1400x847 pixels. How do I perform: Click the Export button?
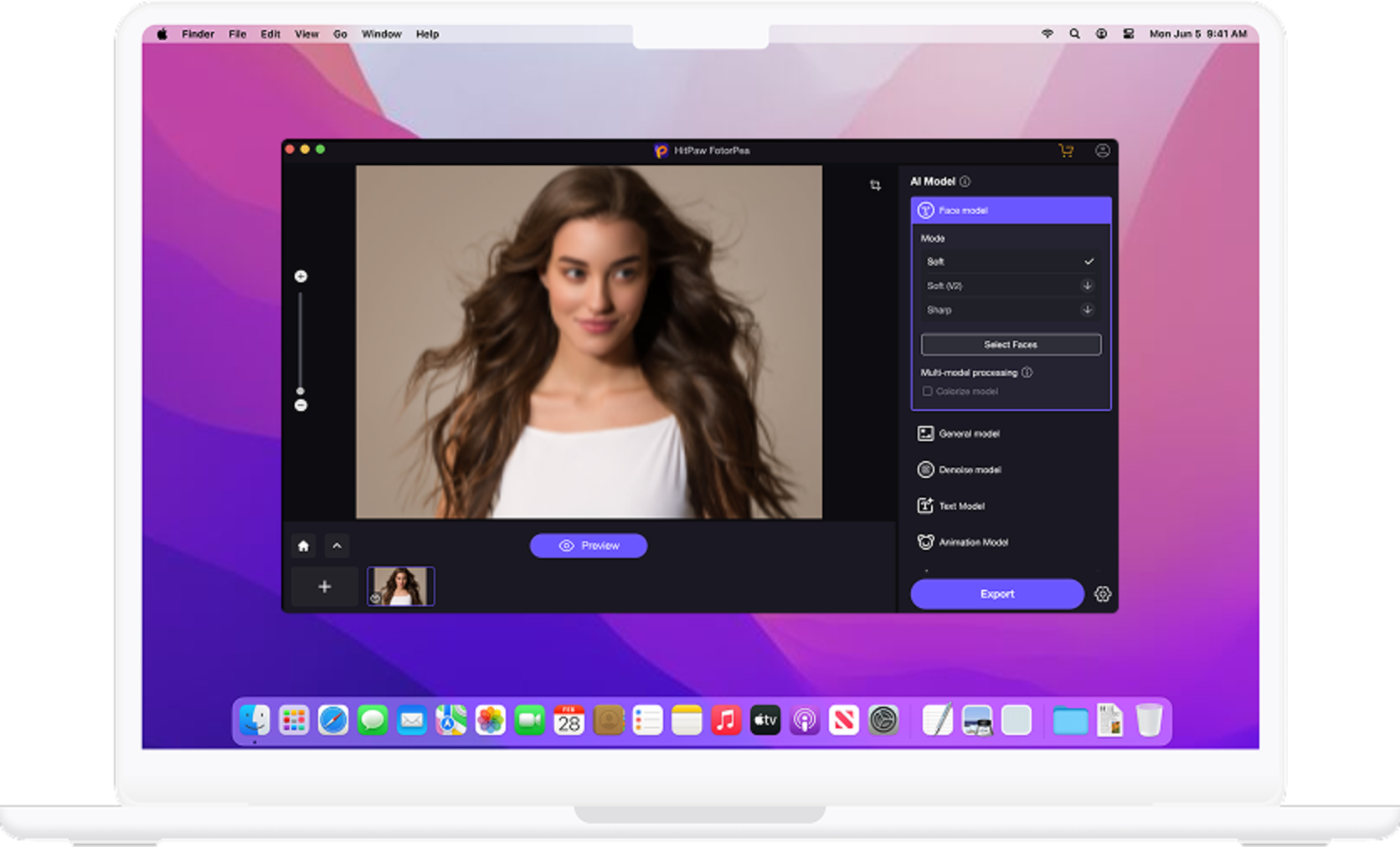pyautogui.click(x=997, y=593)
